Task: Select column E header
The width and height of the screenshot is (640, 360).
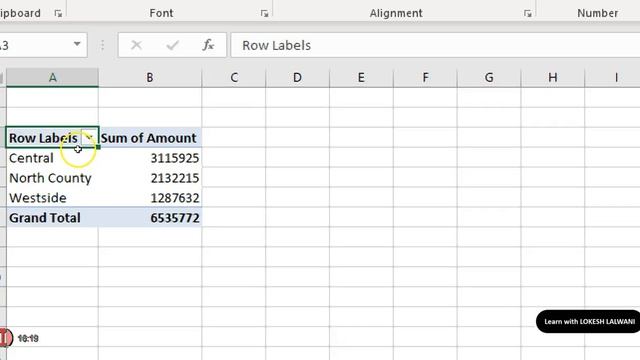Action: tap(361, 78)
